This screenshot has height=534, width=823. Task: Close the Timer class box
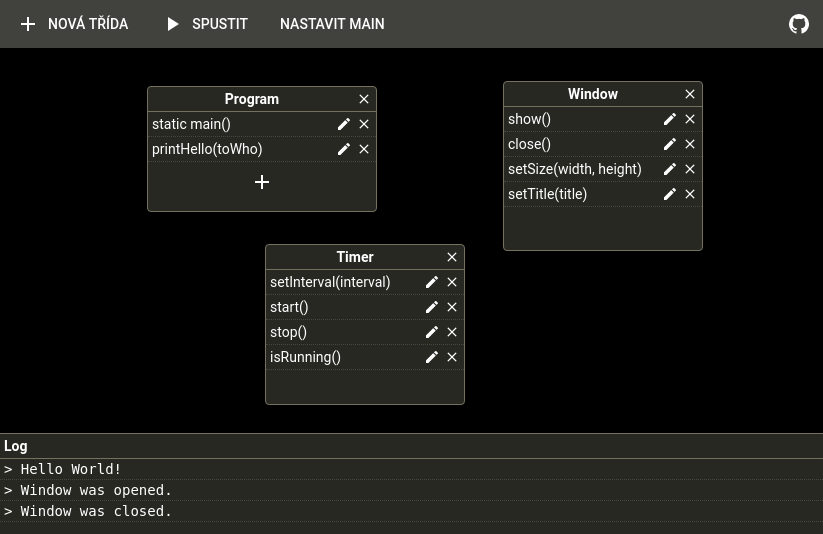pos(452,257)
